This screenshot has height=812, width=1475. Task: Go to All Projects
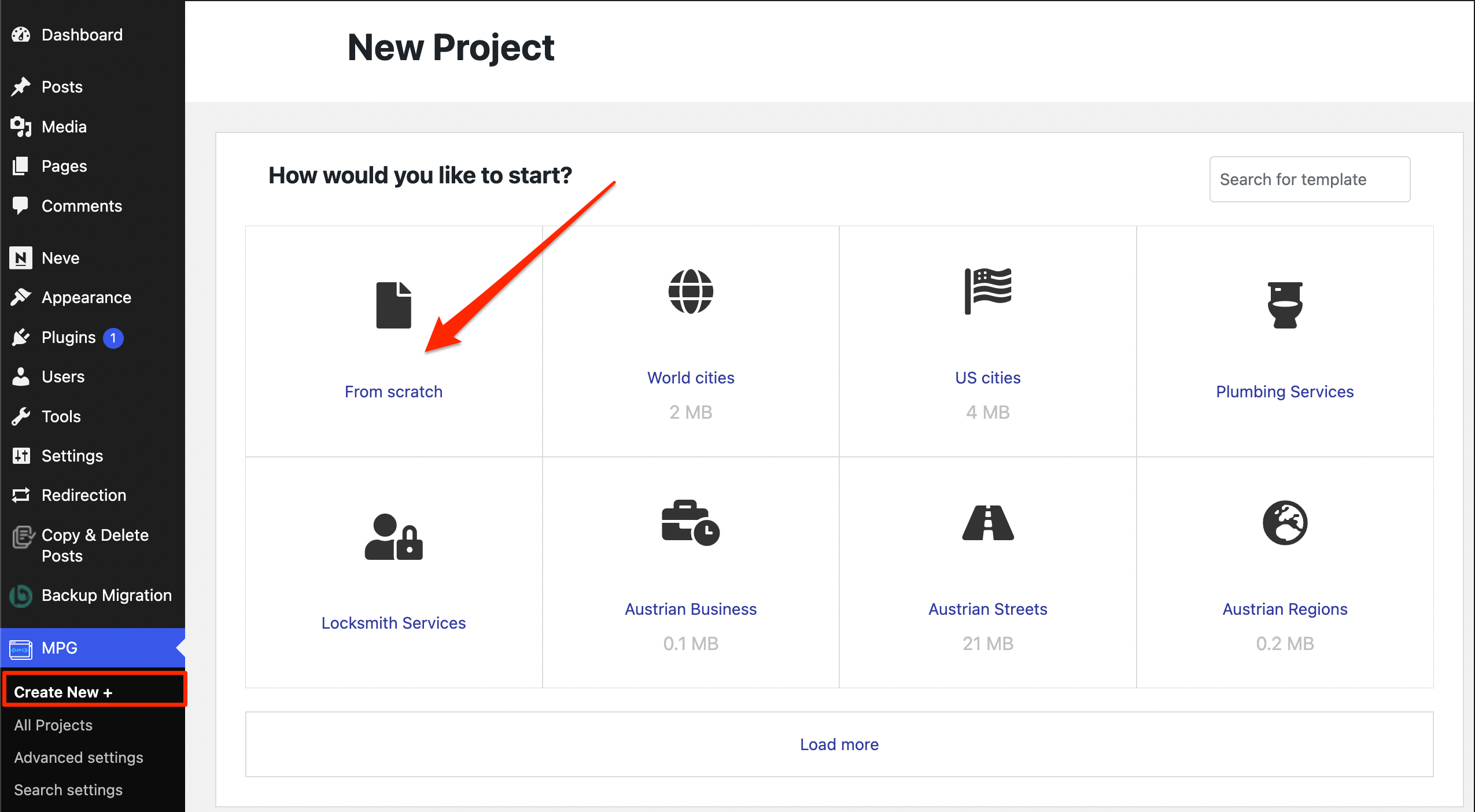point(53,725)
